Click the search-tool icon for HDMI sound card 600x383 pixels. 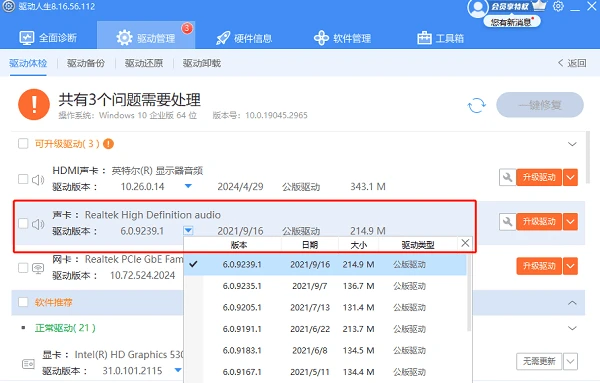coord(507,178)
